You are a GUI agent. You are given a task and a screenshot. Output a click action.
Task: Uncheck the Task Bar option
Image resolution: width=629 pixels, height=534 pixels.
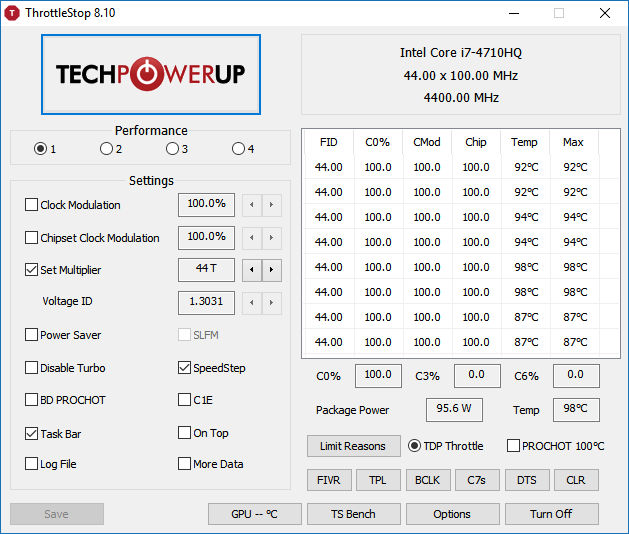31,433
